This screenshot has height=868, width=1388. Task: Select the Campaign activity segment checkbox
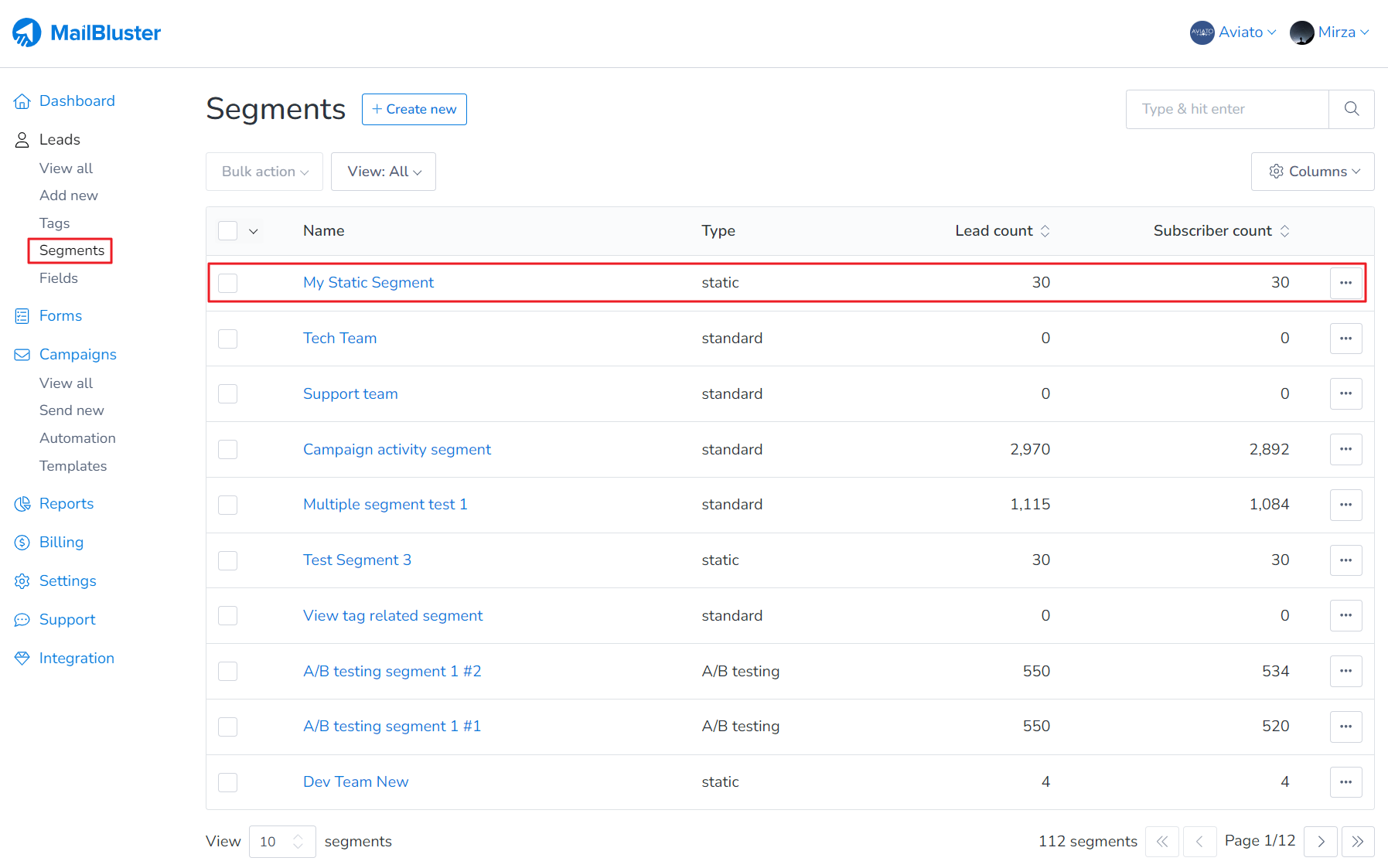227,450
